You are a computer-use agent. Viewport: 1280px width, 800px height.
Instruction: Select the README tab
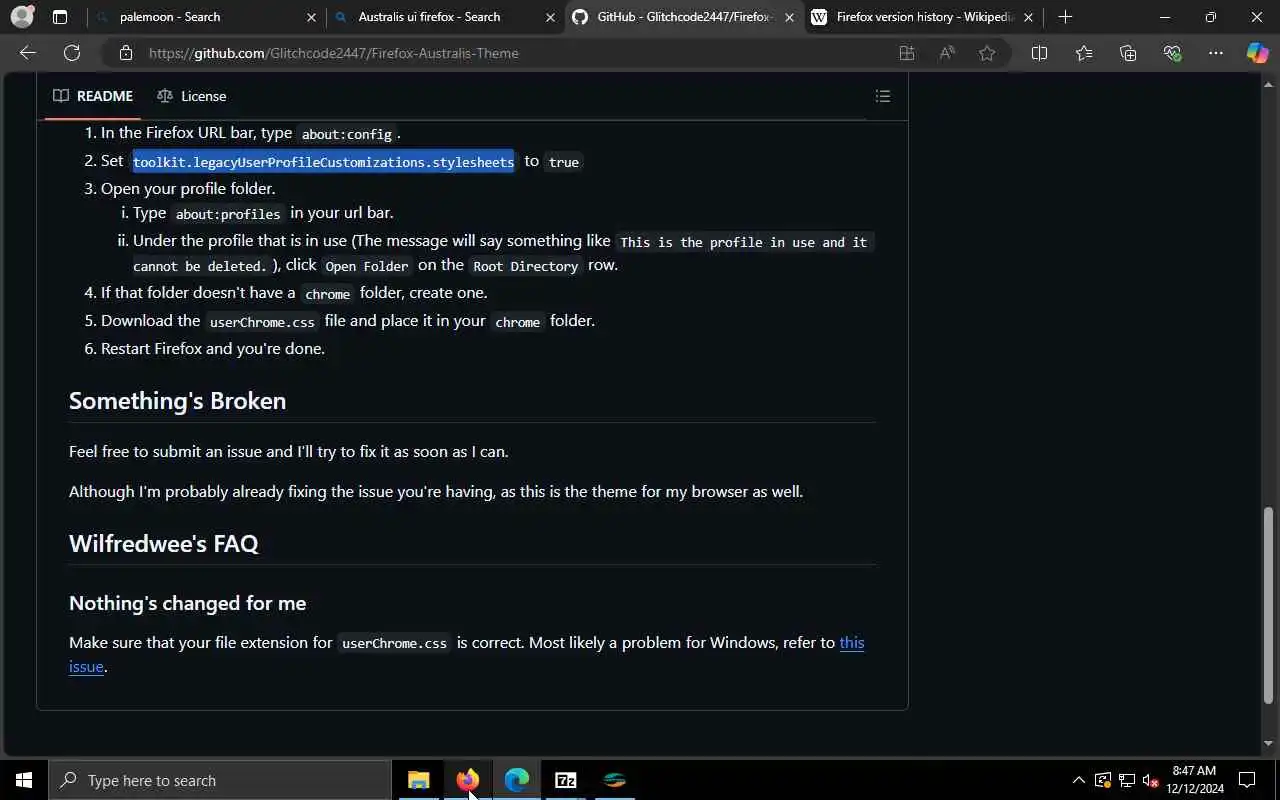point(93,96)
